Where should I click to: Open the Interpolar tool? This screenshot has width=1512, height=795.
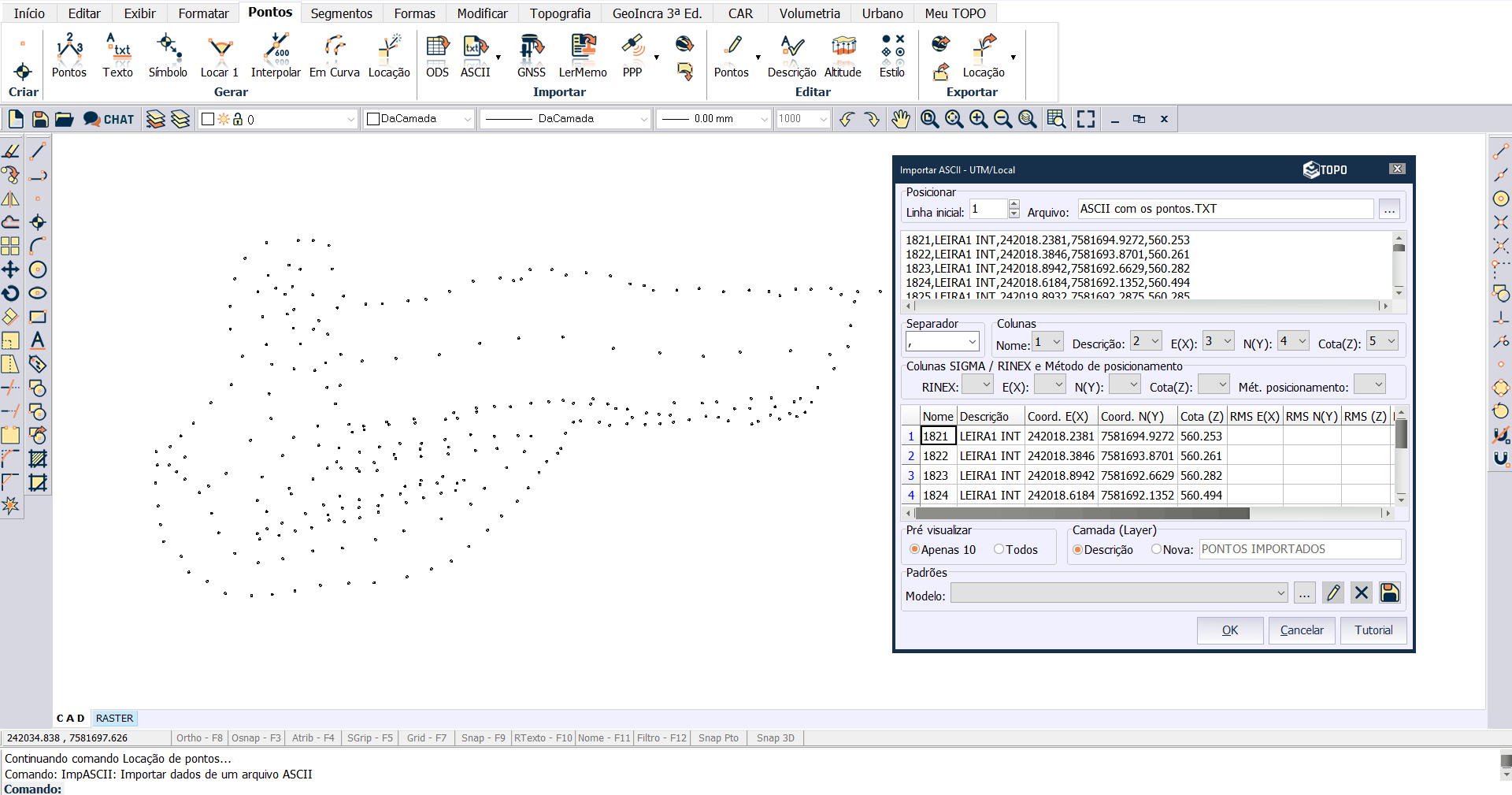pos(276,56)
